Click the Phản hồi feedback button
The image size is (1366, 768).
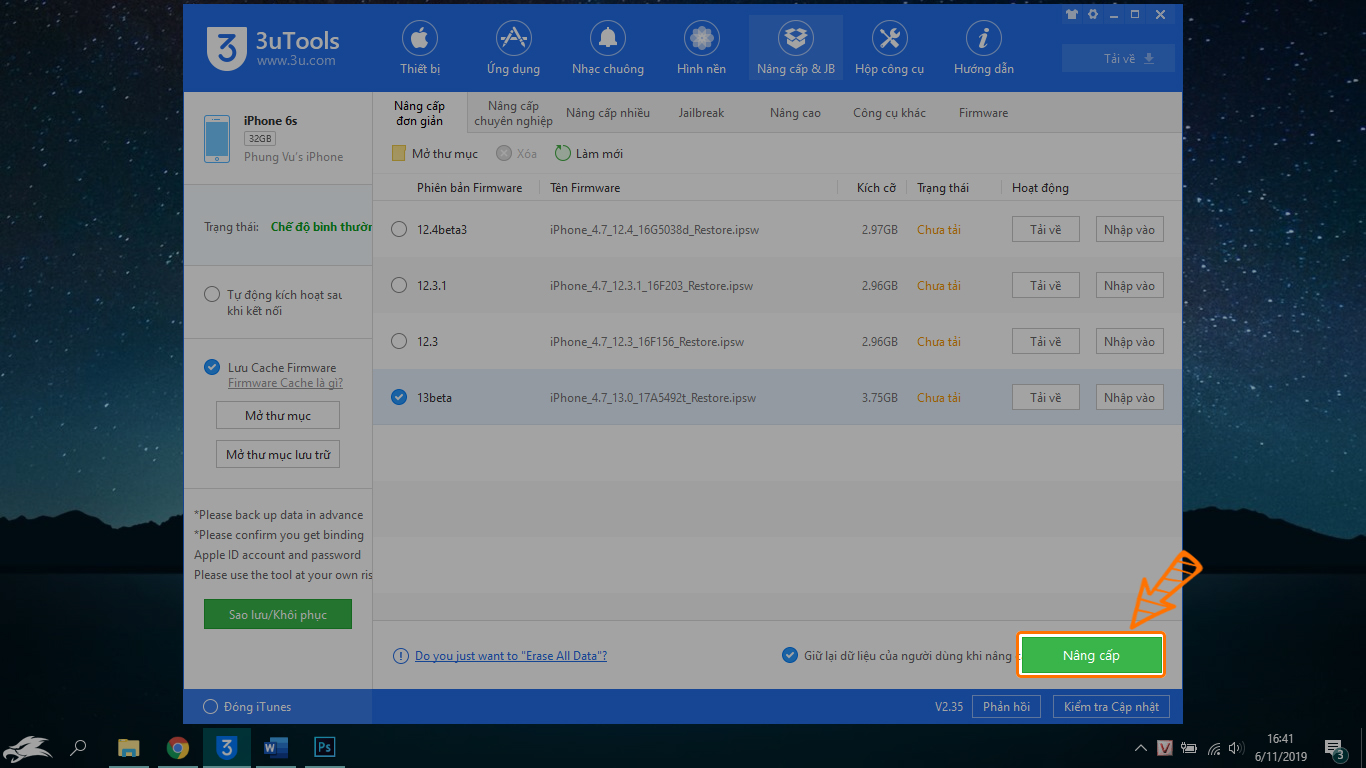coord(1006,707)
